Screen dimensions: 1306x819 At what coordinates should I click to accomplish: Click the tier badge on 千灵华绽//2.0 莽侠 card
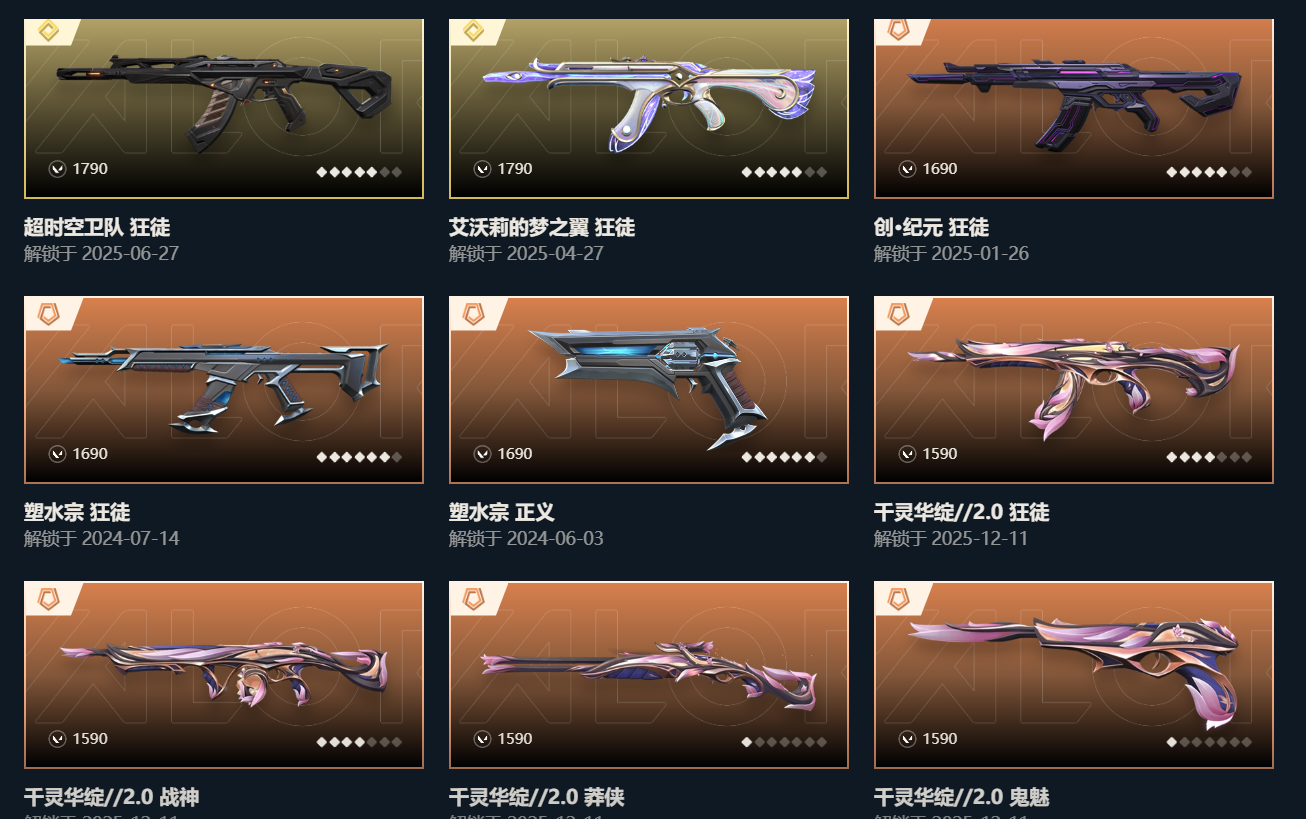(x=473, y=600)
